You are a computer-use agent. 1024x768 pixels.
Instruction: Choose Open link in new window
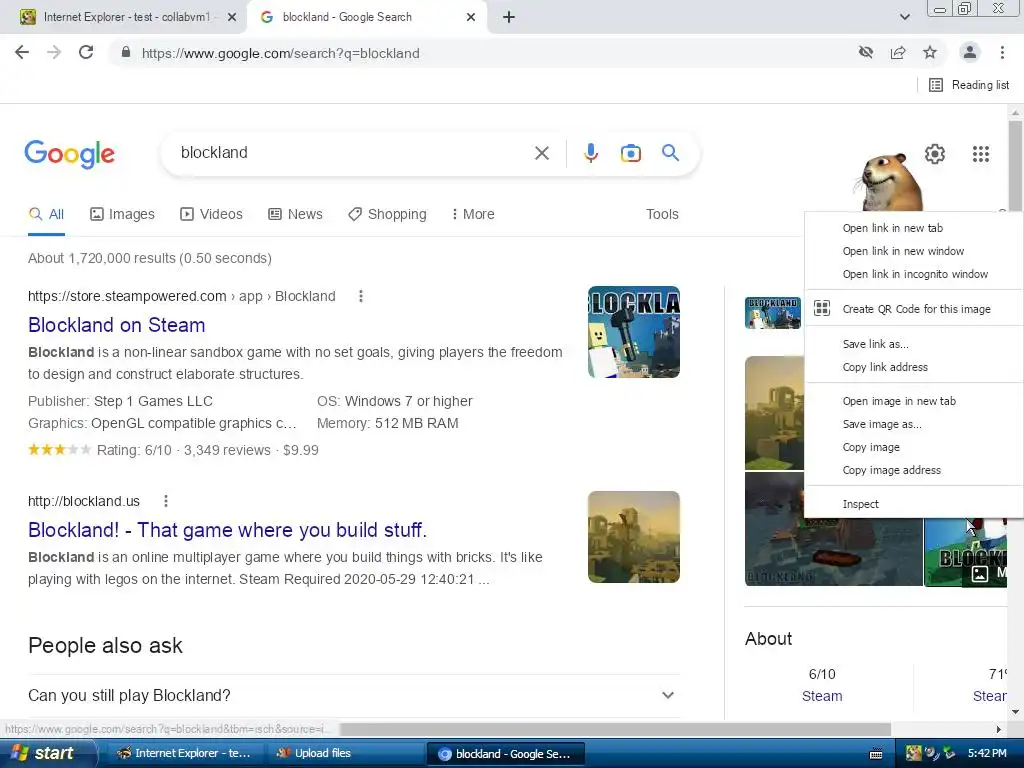[x=913, y=251]
